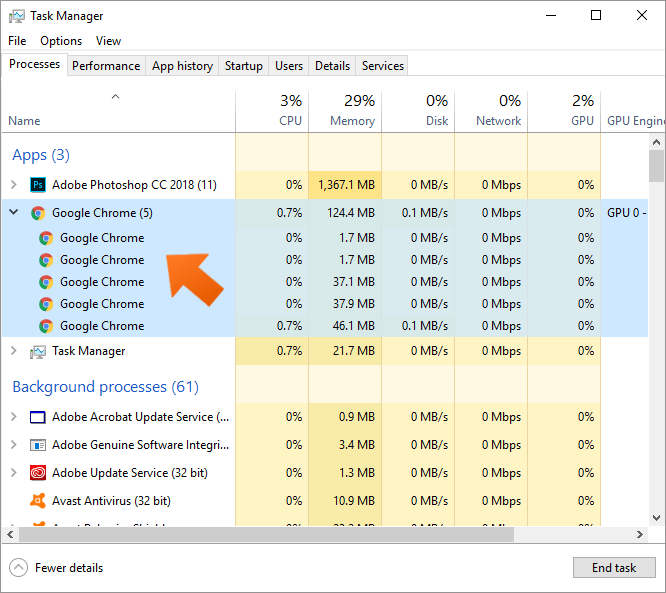The image size is (666, 593).
Task: Sort by the Name column header
Action: pyautogui.click(x=118, y=111)
